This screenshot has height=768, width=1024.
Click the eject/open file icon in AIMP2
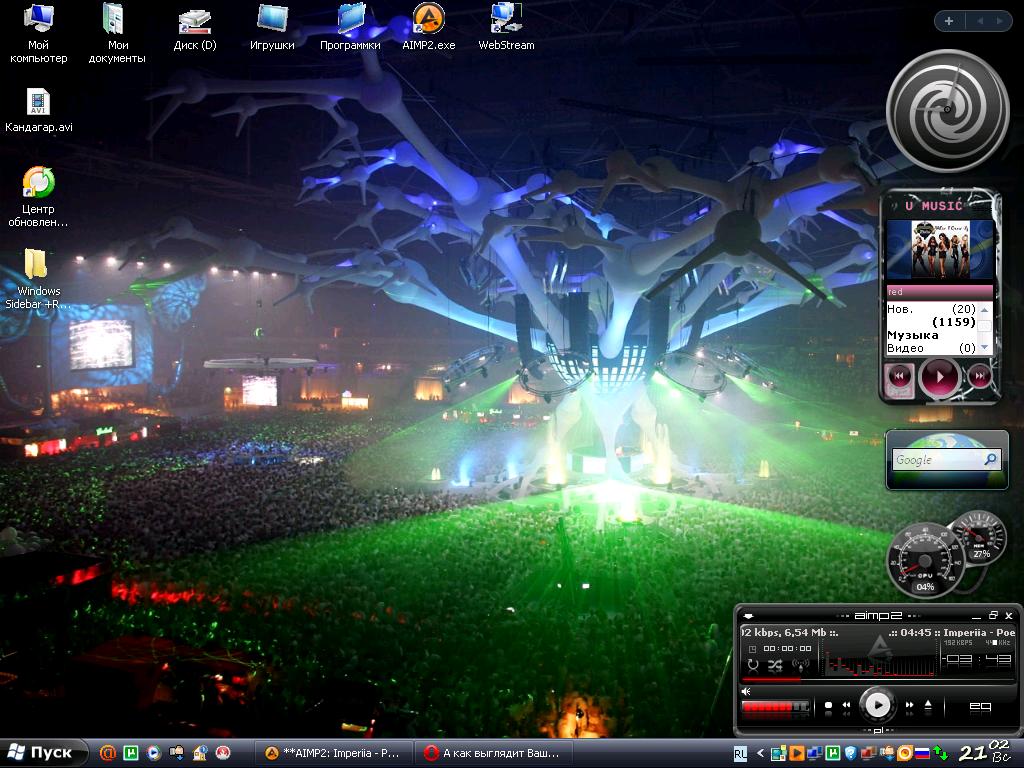(x=928, y=706)
